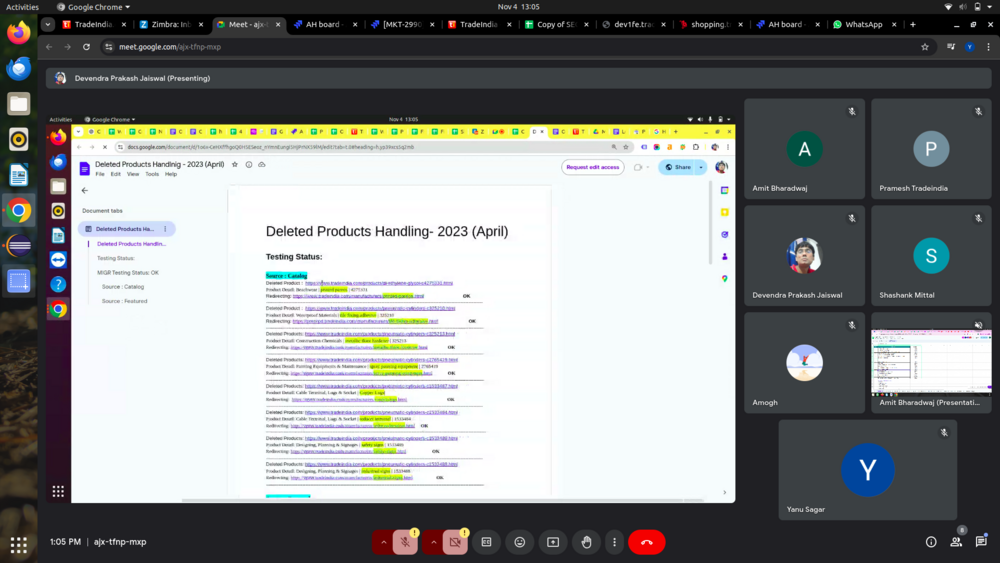
Task: Open the tab search dropdown in Chrome
Action: tap(47, 24)
